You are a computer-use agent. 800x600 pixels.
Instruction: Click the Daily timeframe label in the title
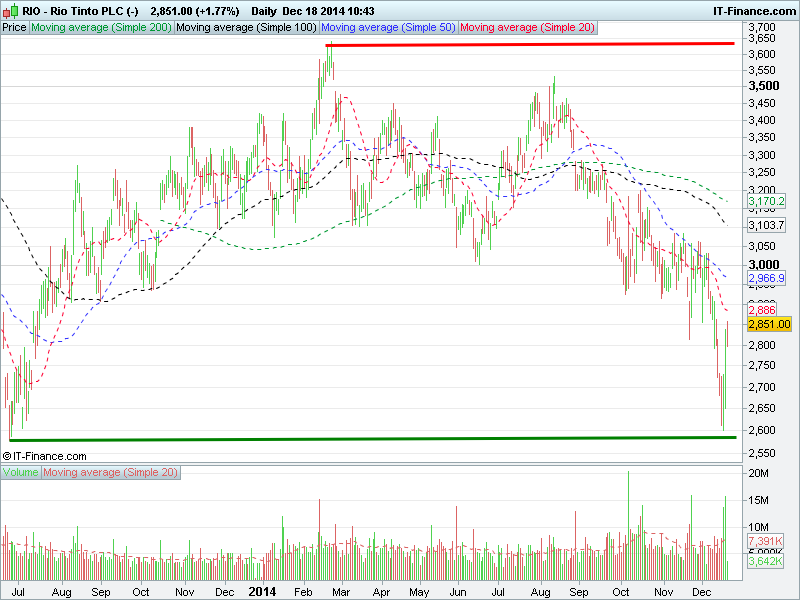[264, 10]
